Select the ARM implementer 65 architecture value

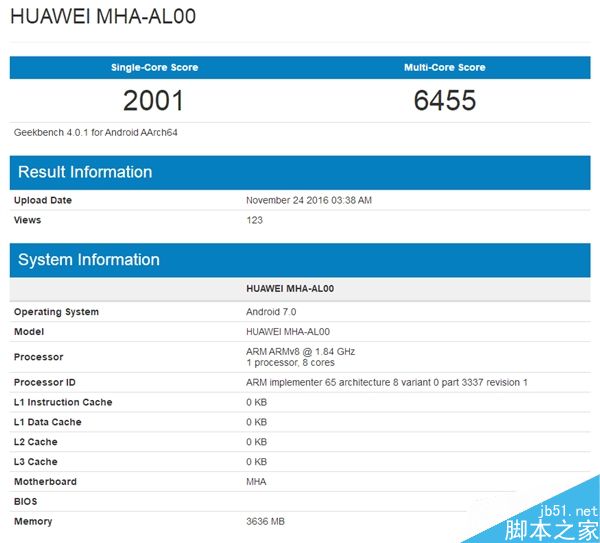pos(387,382)
